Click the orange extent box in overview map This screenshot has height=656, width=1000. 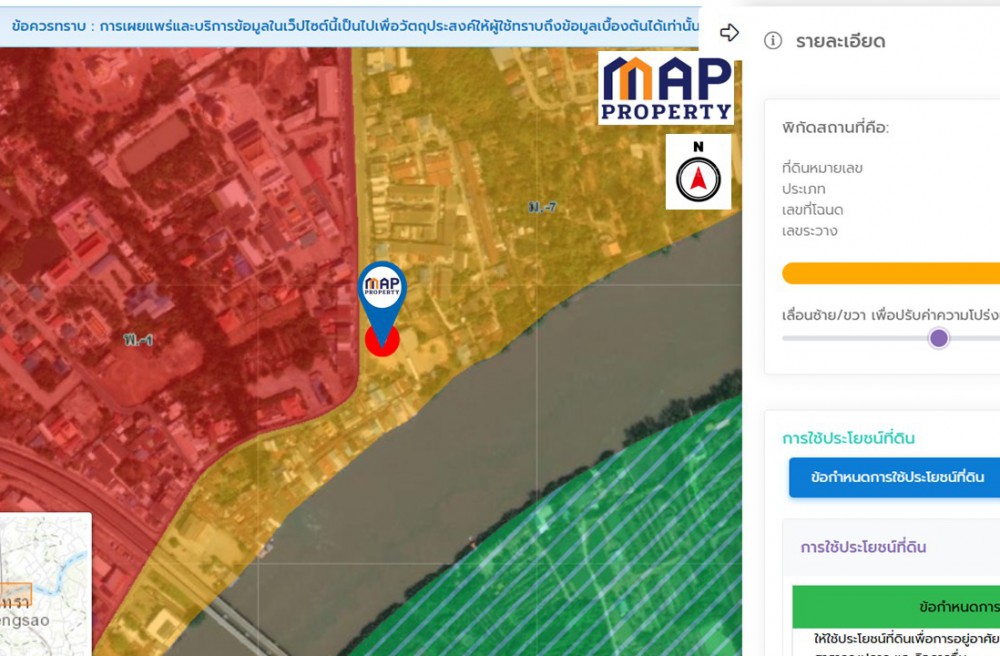[x=16, y=594]
